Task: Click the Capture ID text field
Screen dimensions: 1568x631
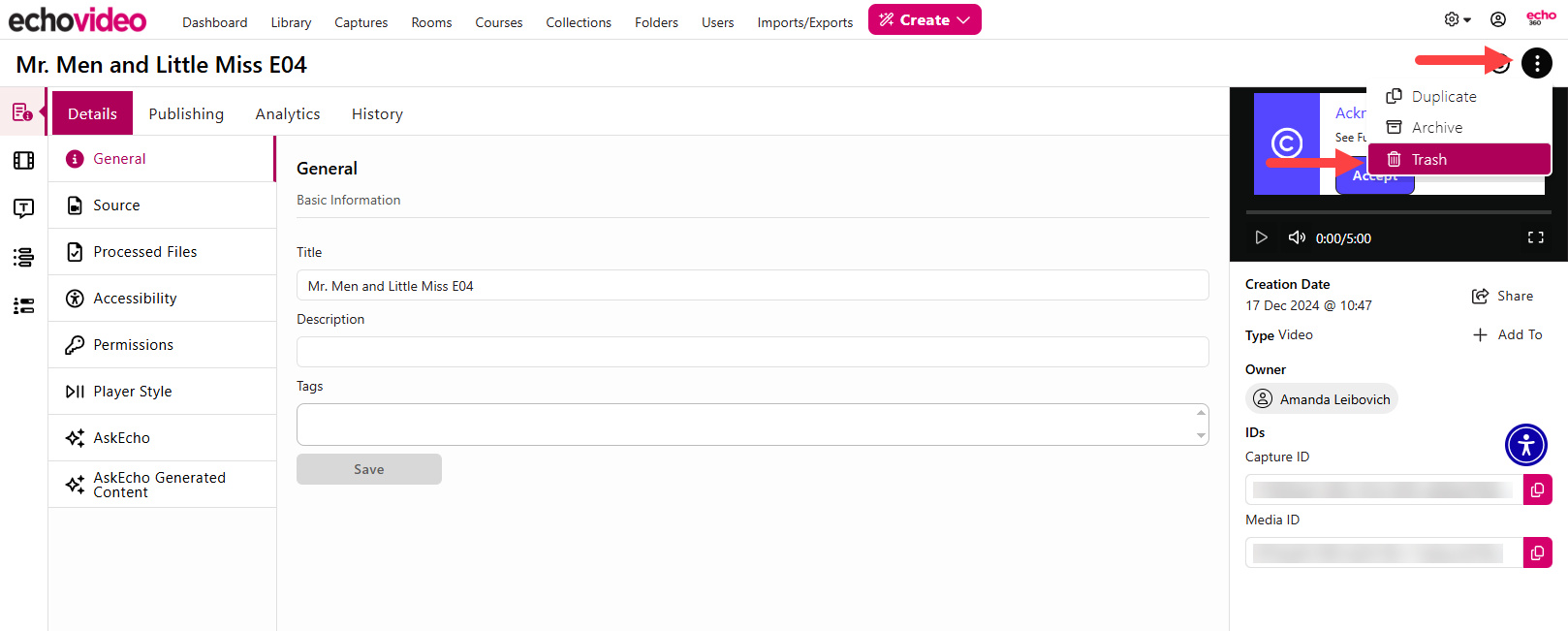Action: [1384, 489]
